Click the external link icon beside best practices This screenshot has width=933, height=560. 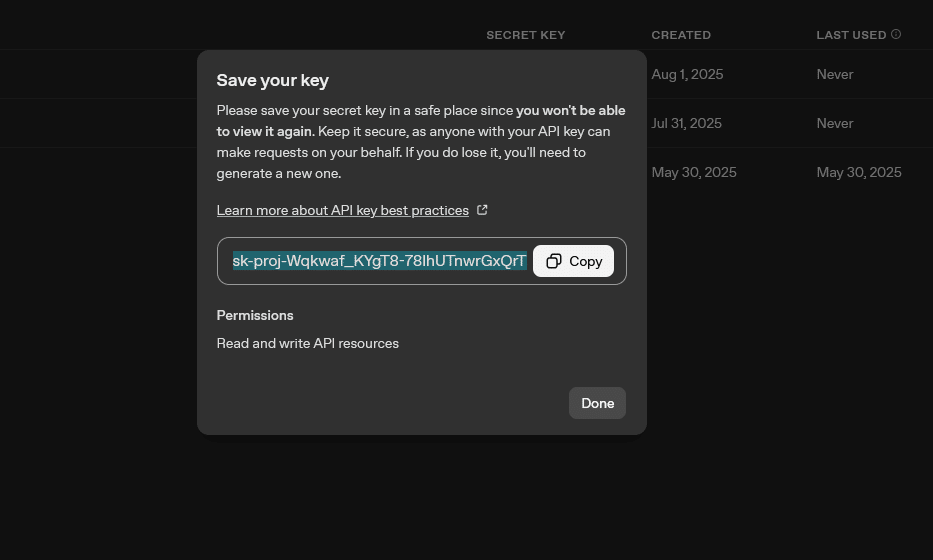(482, 210)
